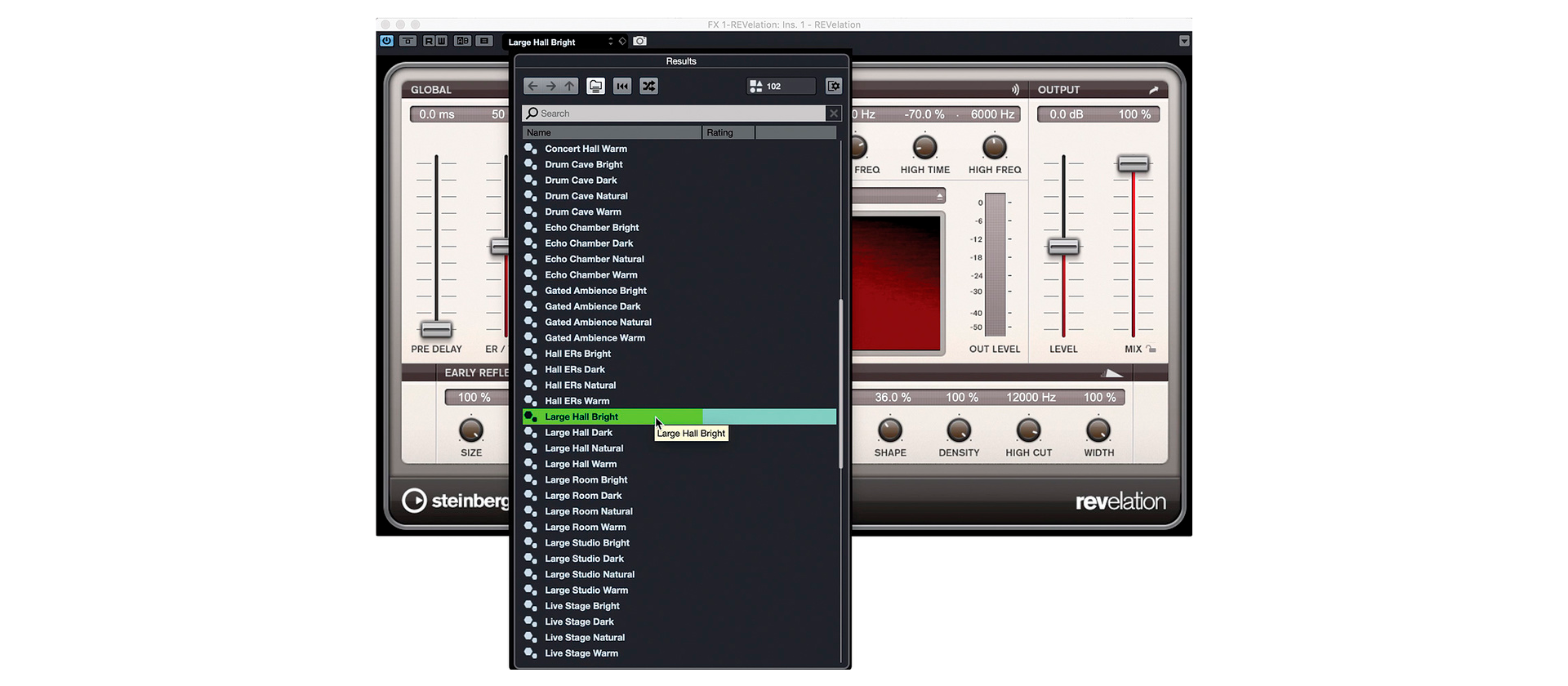1568x686 pixels.
Task: Click the HIGH FREQ knob
Action: 994,147
